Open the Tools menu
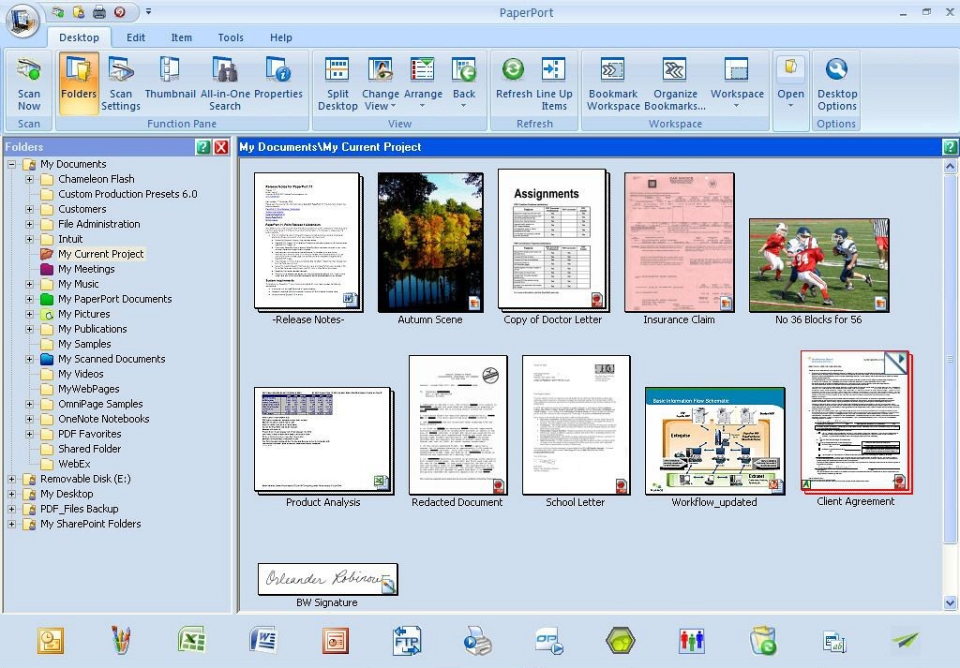 [x=230, y=37]
